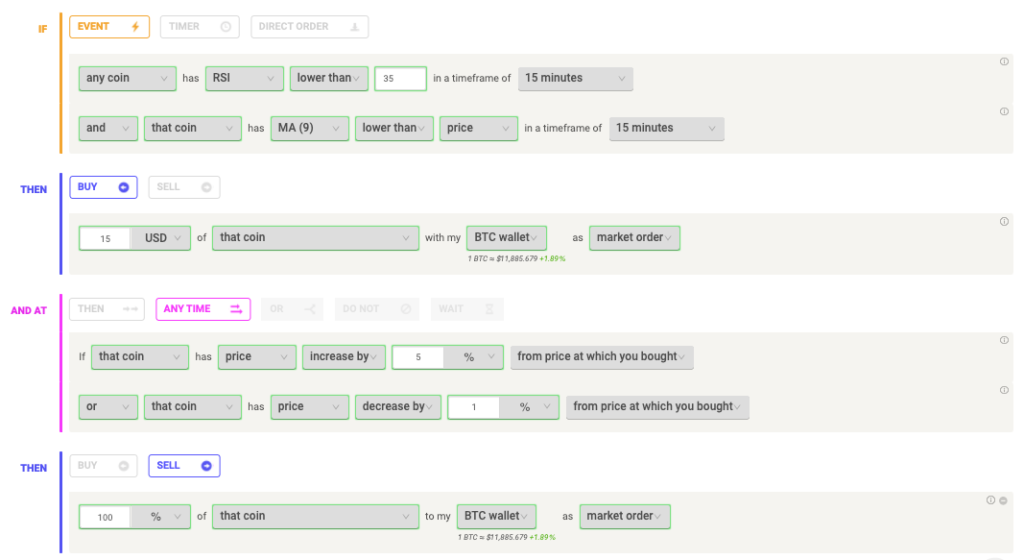Click the RSI threshold field showing 35
1024x560 pixels.
[400, 78]
